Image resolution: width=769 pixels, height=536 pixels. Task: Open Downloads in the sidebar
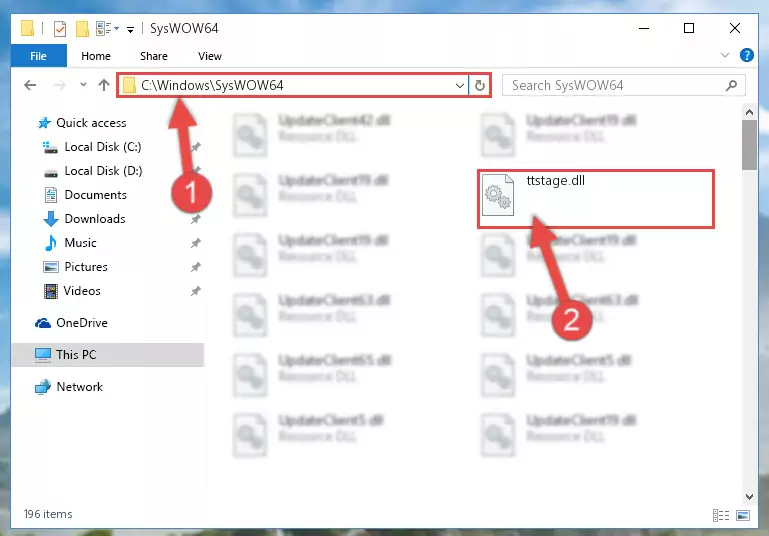95,219
